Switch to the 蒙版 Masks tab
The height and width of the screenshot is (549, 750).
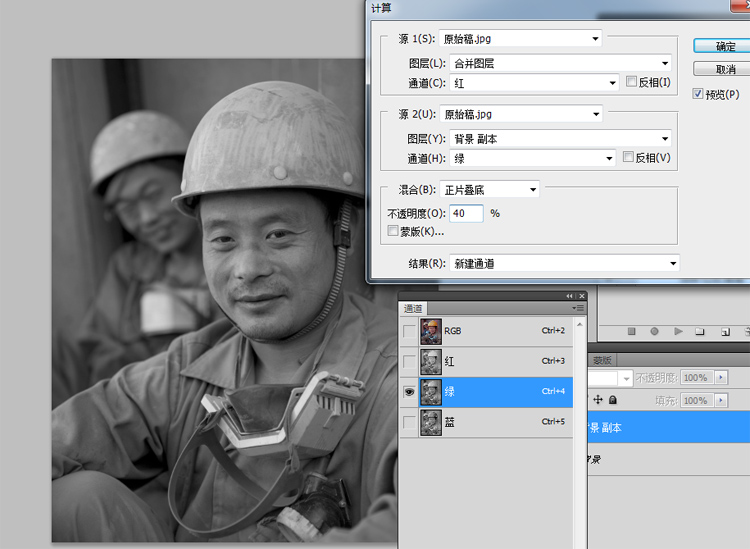click(x=602, y=360)
